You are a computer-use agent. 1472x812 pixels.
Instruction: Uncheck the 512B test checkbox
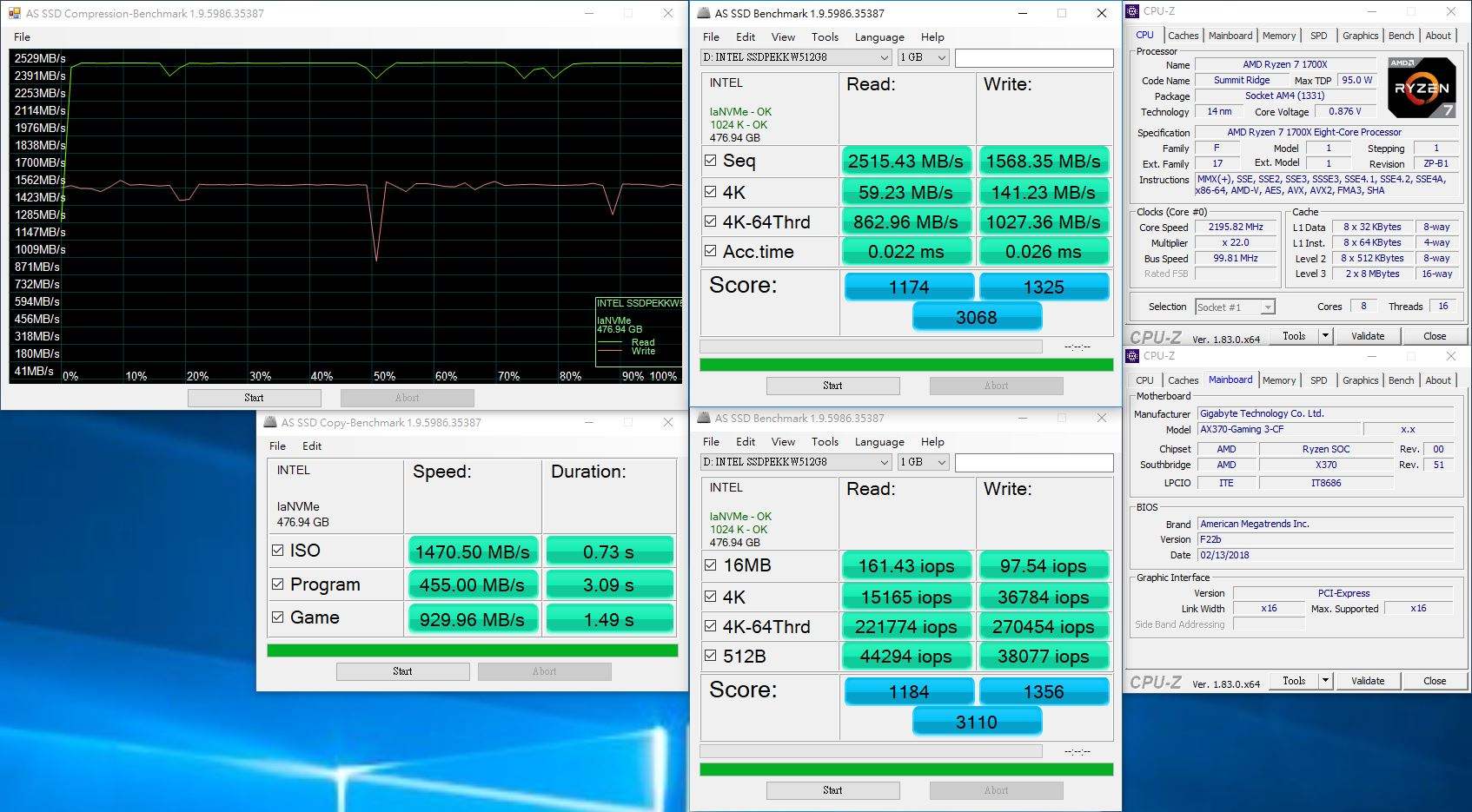711,656
